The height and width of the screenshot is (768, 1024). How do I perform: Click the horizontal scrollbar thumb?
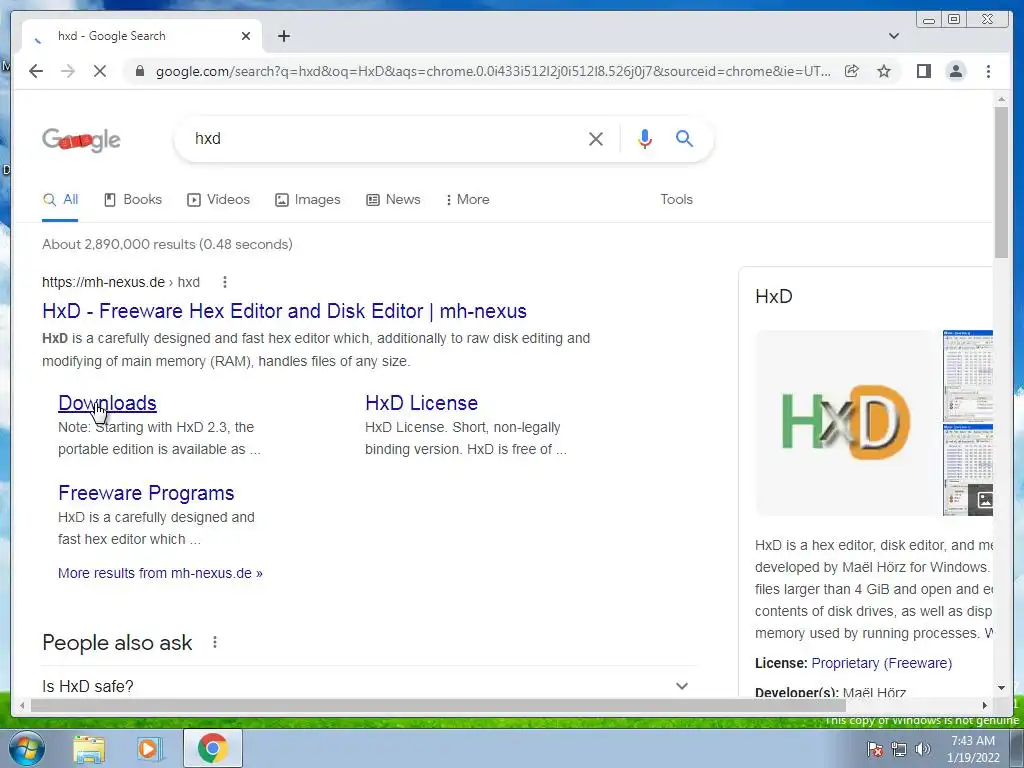[438, 705]
